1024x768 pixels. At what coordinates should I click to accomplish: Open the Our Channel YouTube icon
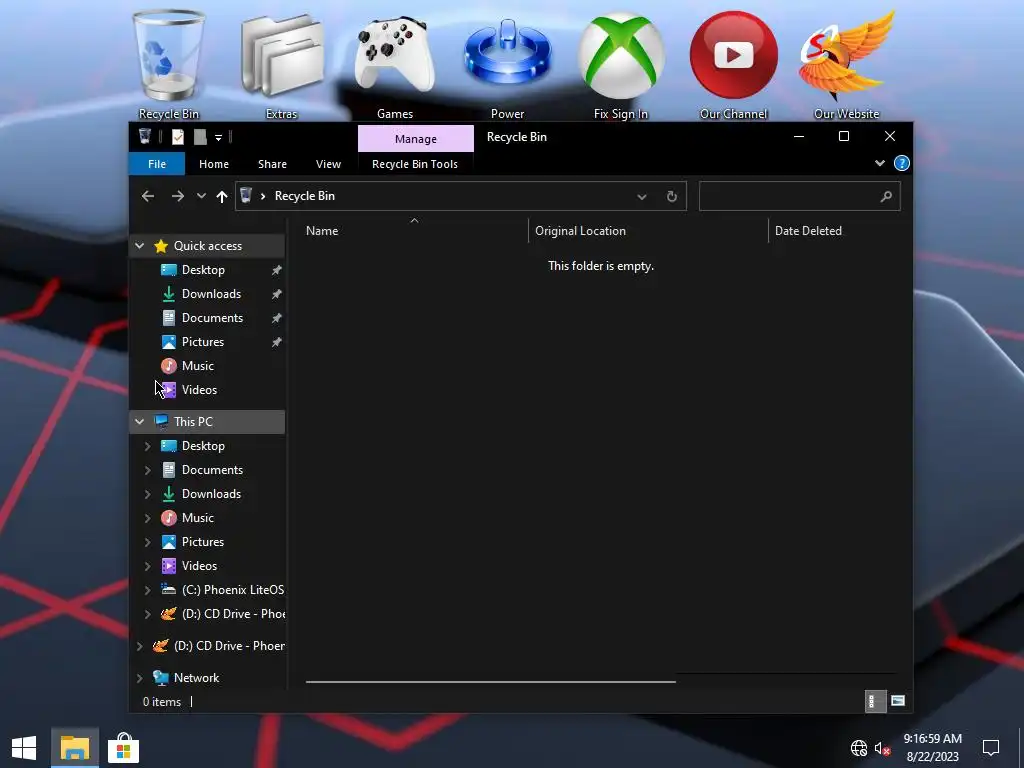(733, 64)
